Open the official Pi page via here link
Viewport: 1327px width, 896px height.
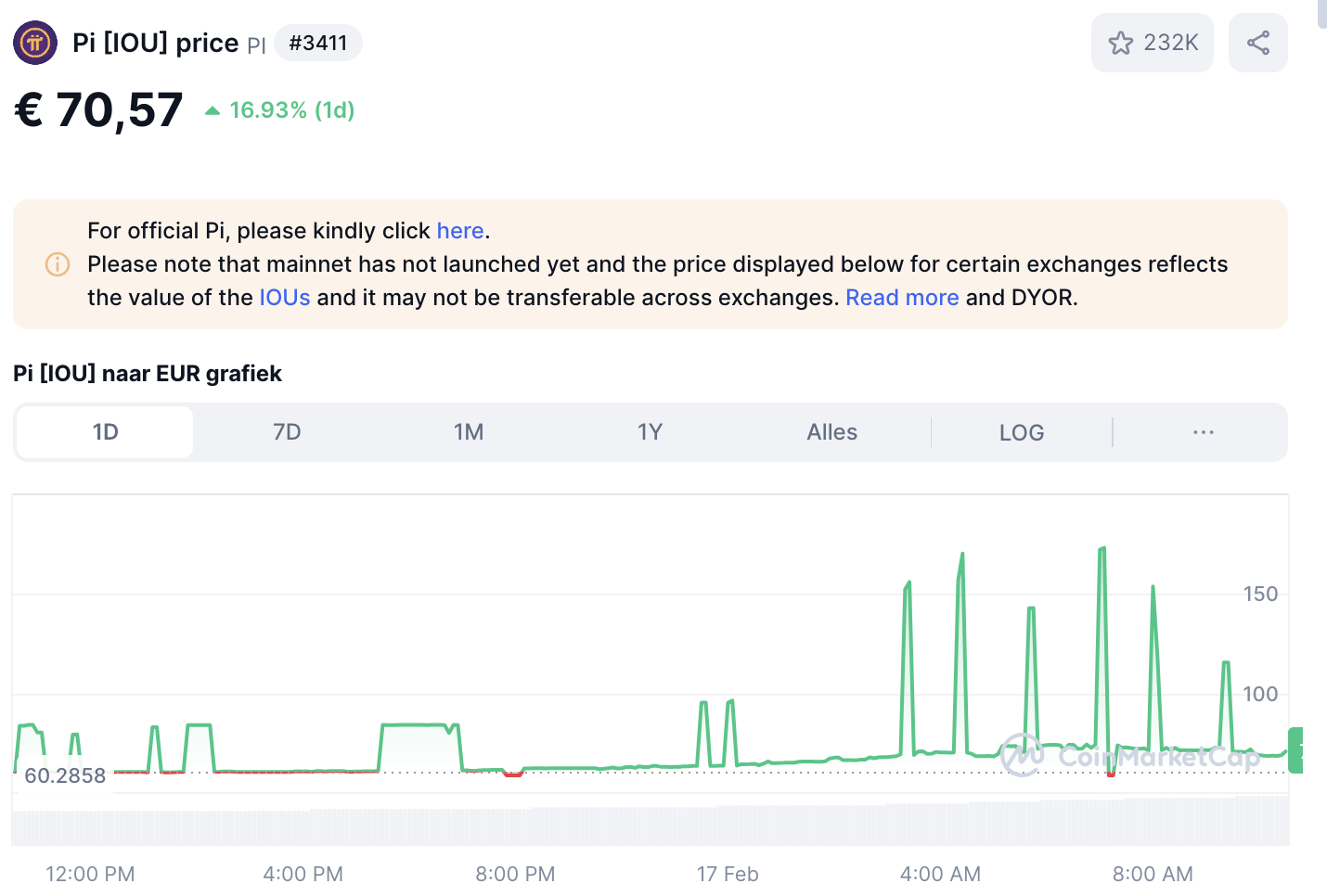(x=460, y=230)
